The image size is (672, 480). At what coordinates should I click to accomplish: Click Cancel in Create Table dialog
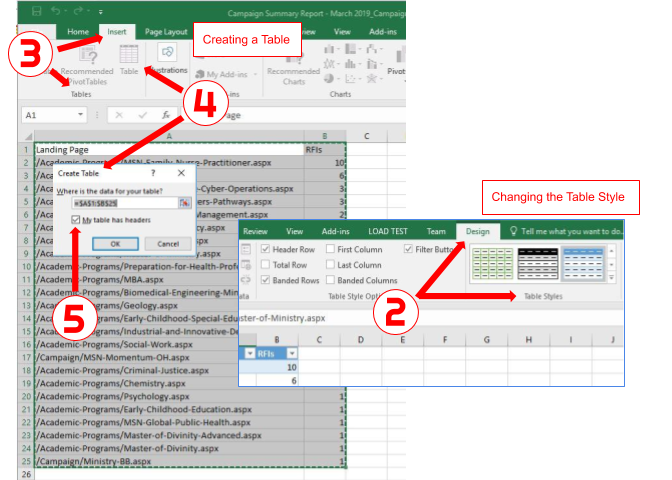coord(168,243)
